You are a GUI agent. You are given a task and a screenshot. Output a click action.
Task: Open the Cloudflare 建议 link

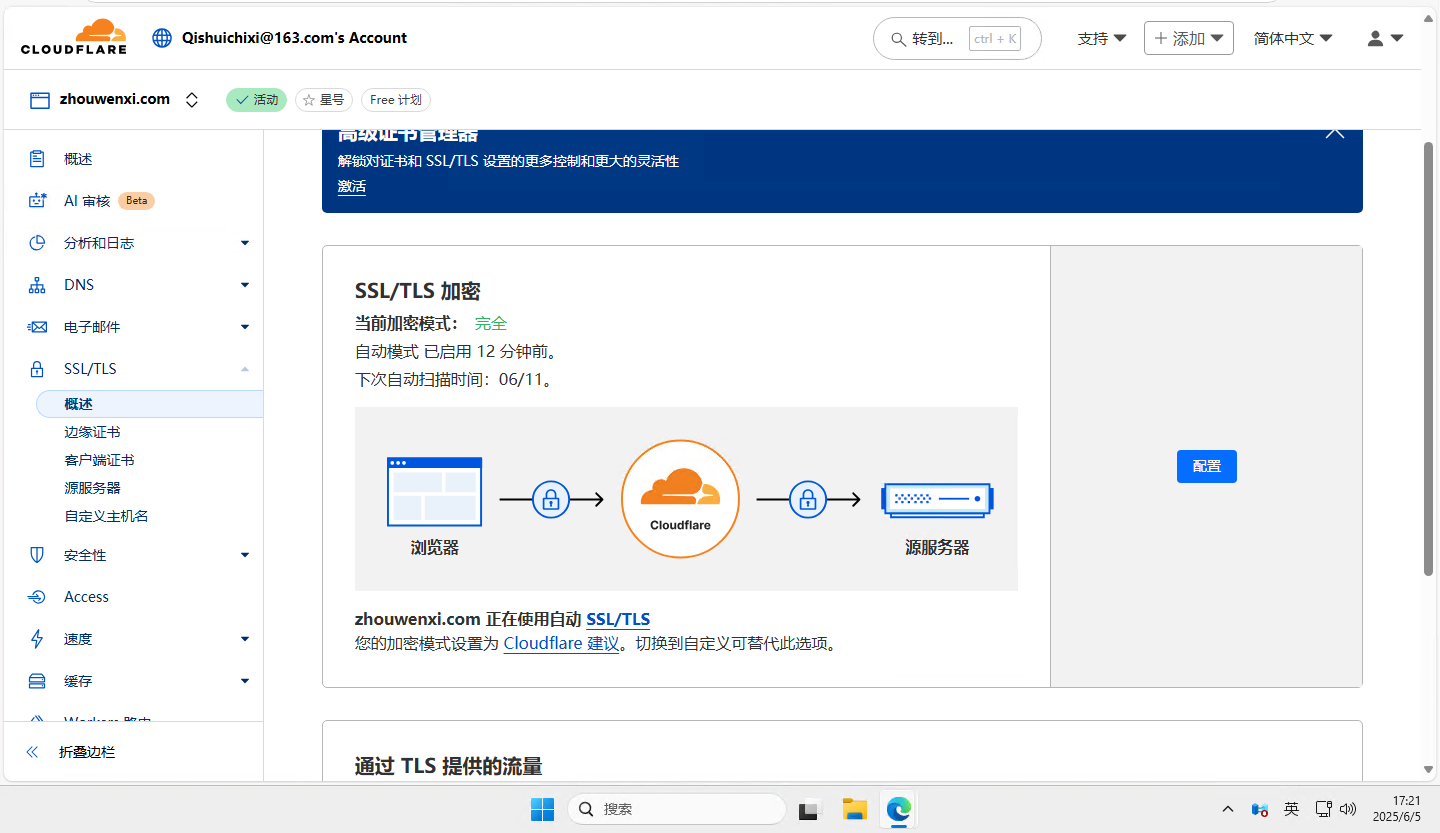click(x=562, y=643)
